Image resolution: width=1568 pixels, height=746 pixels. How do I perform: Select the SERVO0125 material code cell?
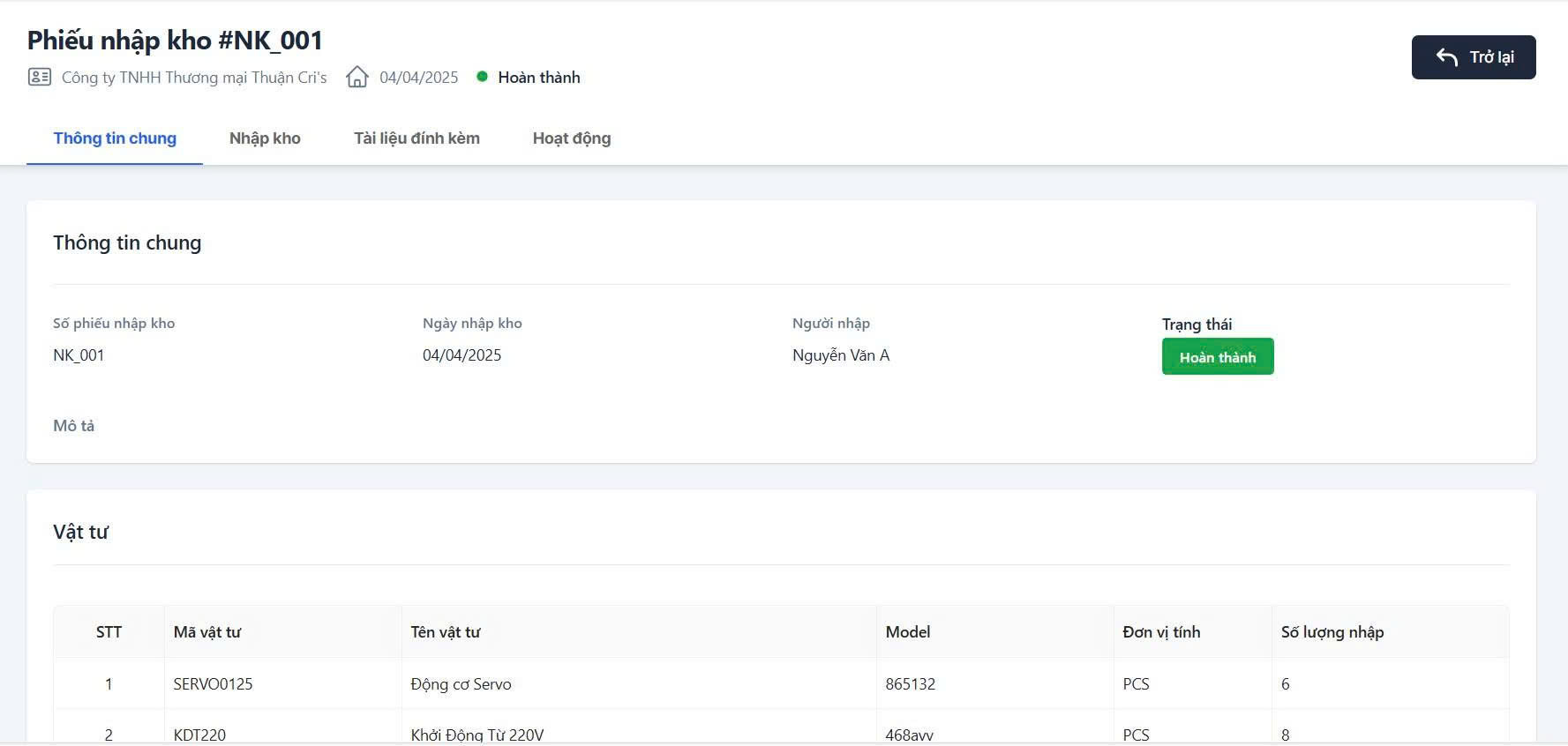tap(213, 684)
